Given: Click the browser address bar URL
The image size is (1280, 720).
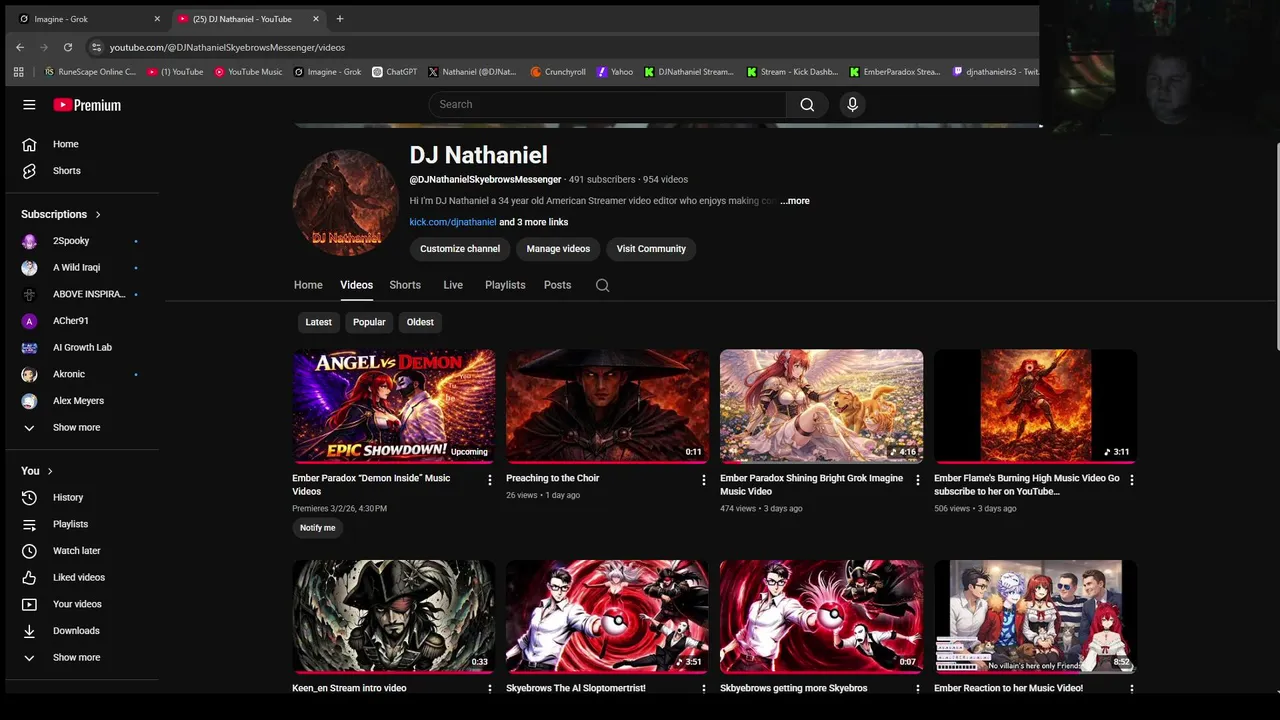Looking at the screenshot, I should [x=227, y=47].
